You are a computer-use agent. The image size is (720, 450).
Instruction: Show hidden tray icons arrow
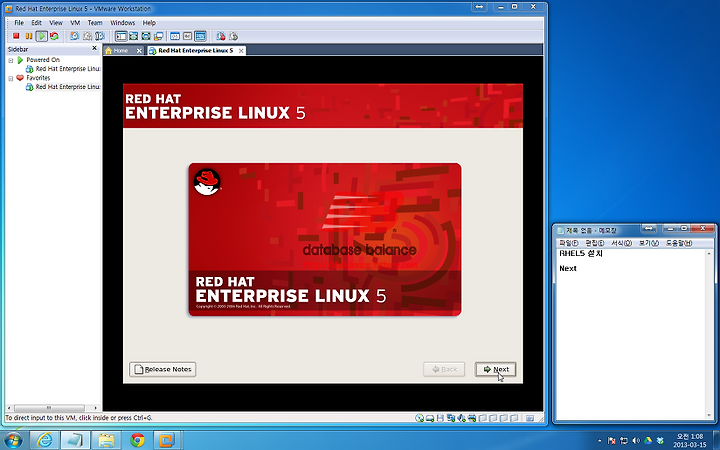pyautogui.click(x=599, y=441)
